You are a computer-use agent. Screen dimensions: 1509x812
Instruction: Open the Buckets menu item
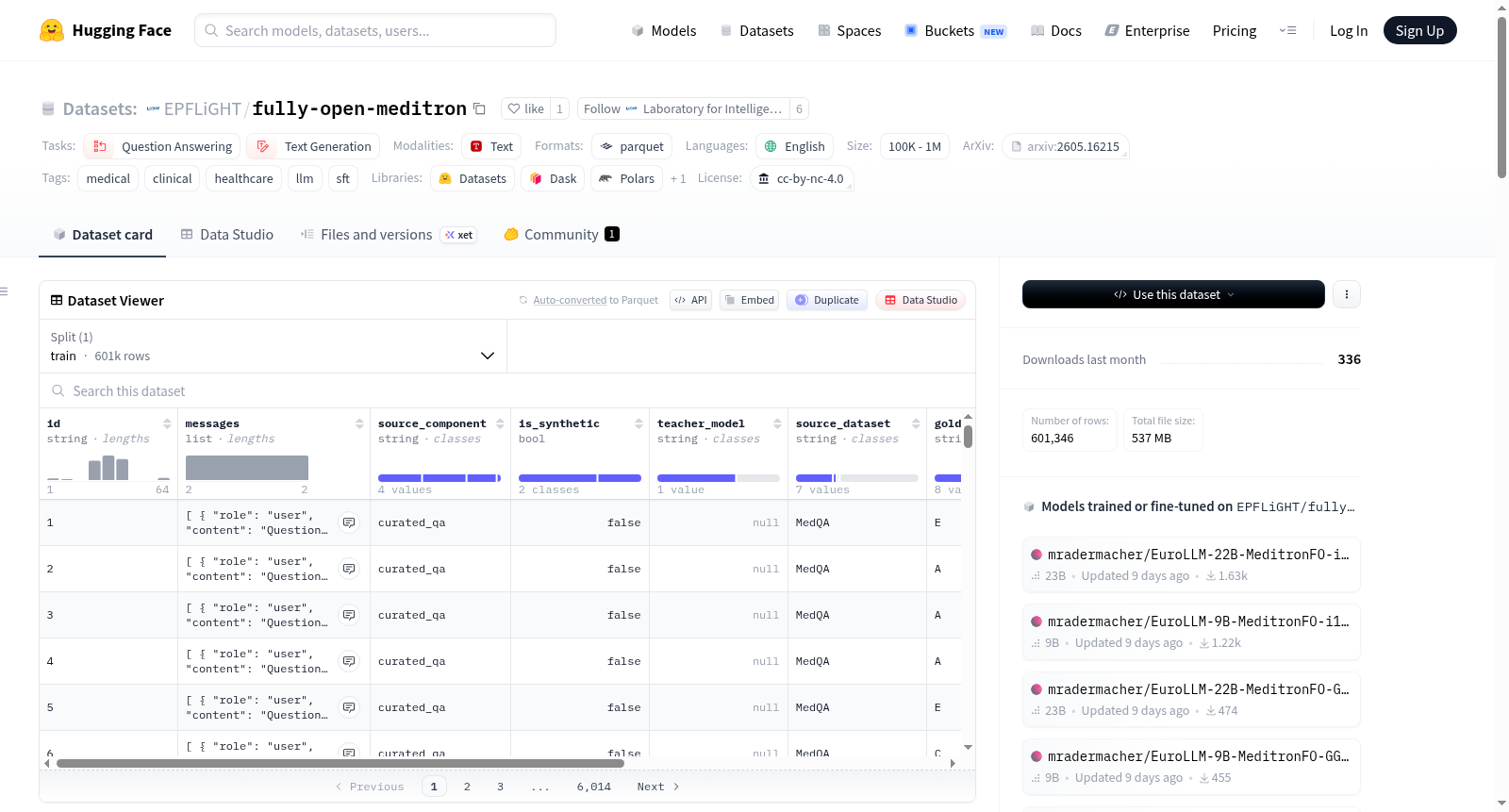coord(955,30)
